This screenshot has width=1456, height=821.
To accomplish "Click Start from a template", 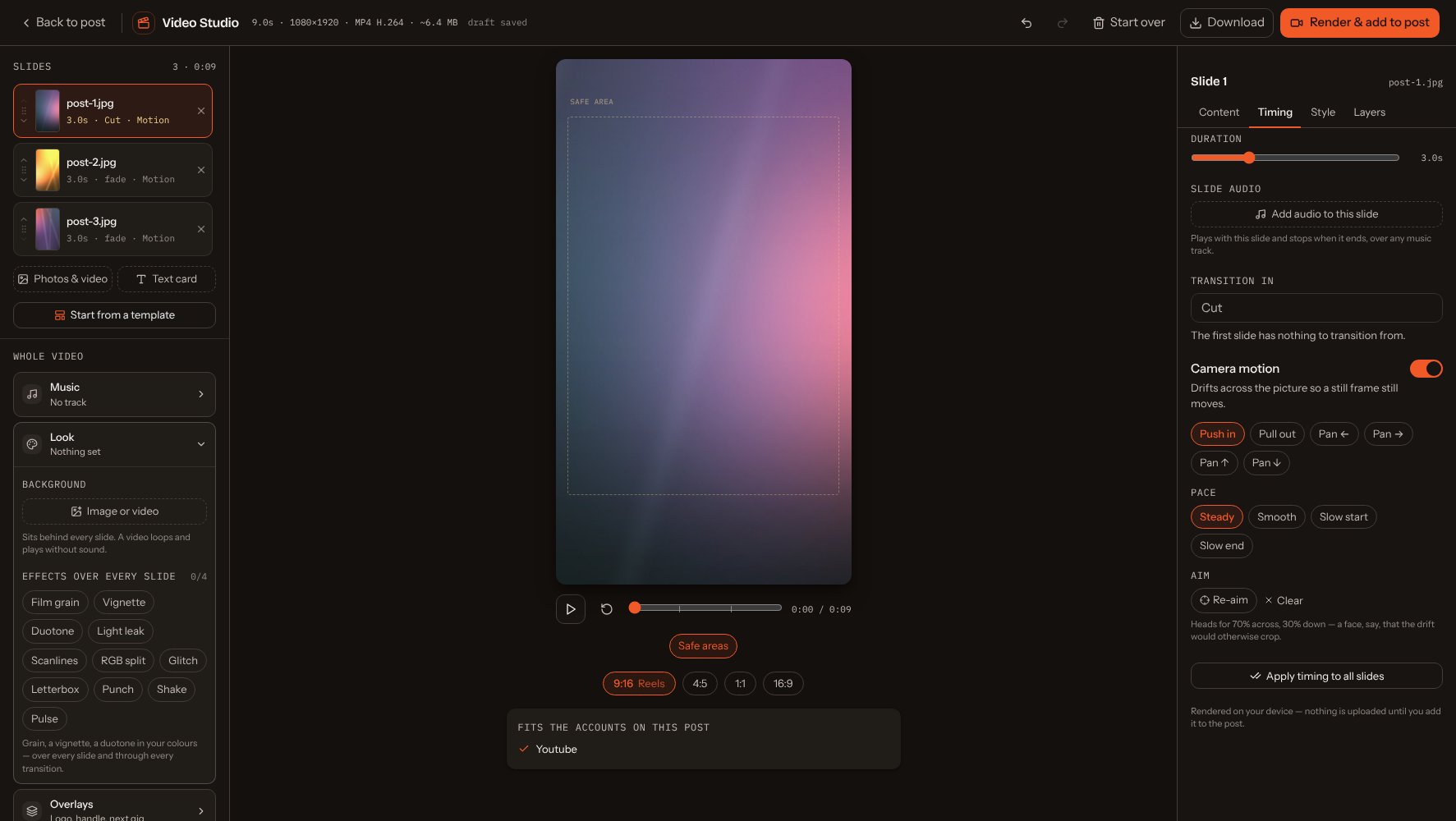I will [114, 315].
